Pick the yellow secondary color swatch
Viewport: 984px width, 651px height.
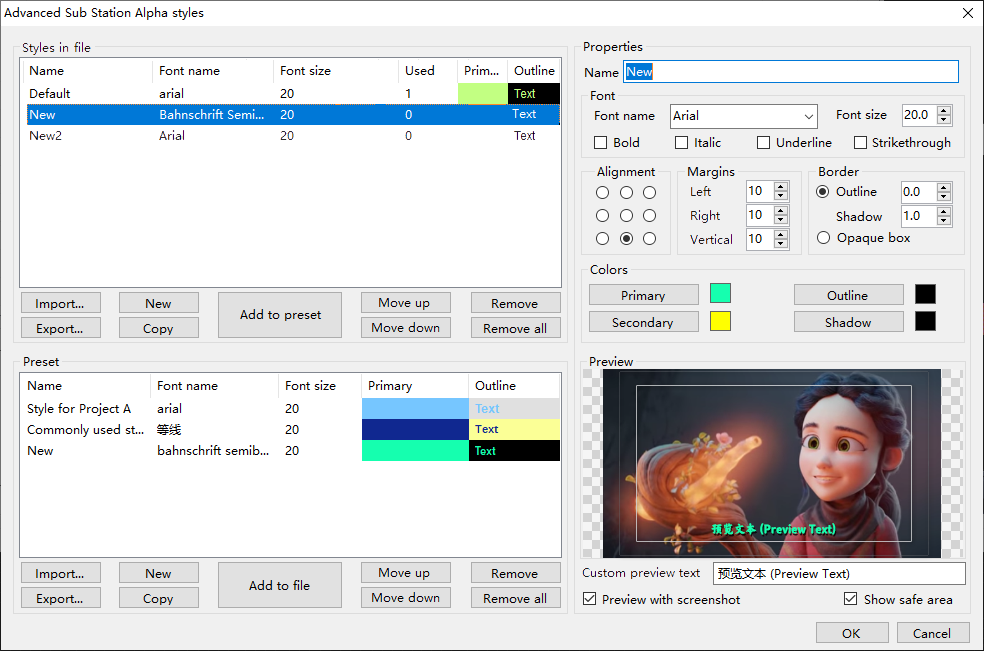click(720, 321)
